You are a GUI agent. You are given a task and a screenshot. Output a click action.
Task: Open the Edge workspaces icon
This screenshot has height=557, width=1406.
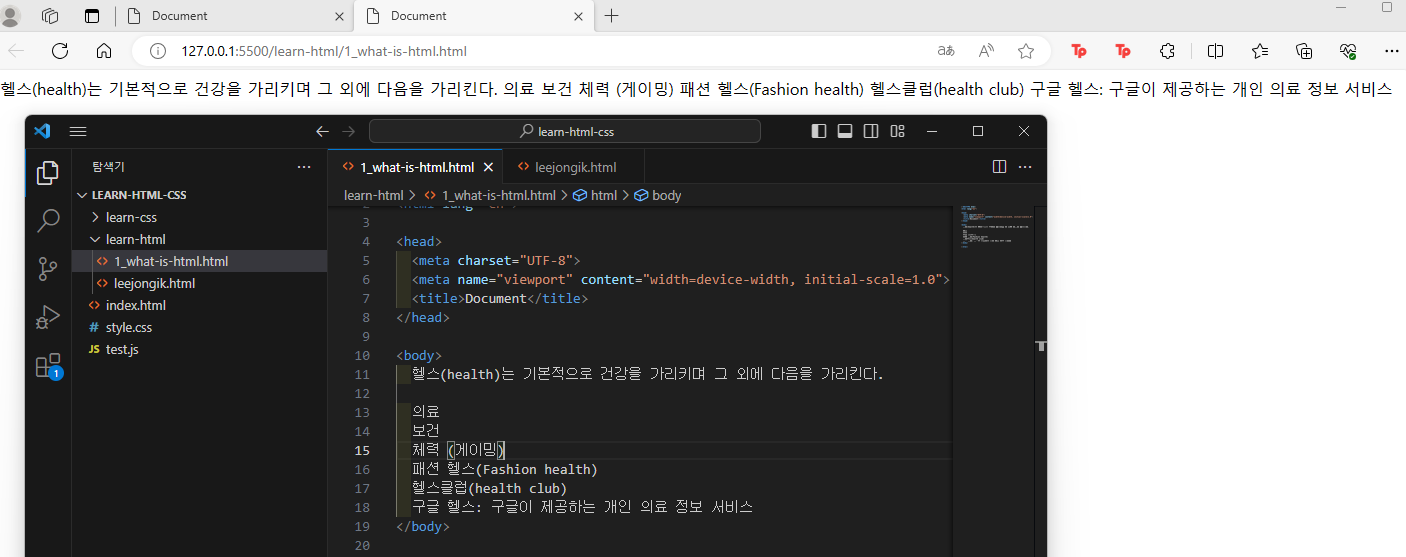pyautogui.click(x=50, y=16)
